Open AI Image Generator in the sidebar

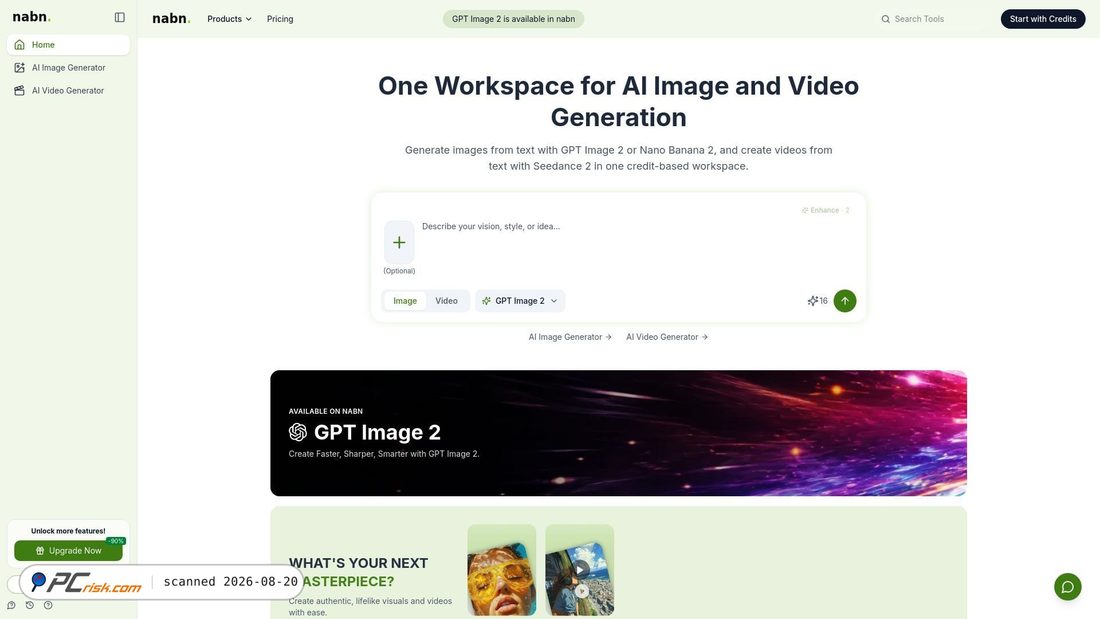point(68,68)
